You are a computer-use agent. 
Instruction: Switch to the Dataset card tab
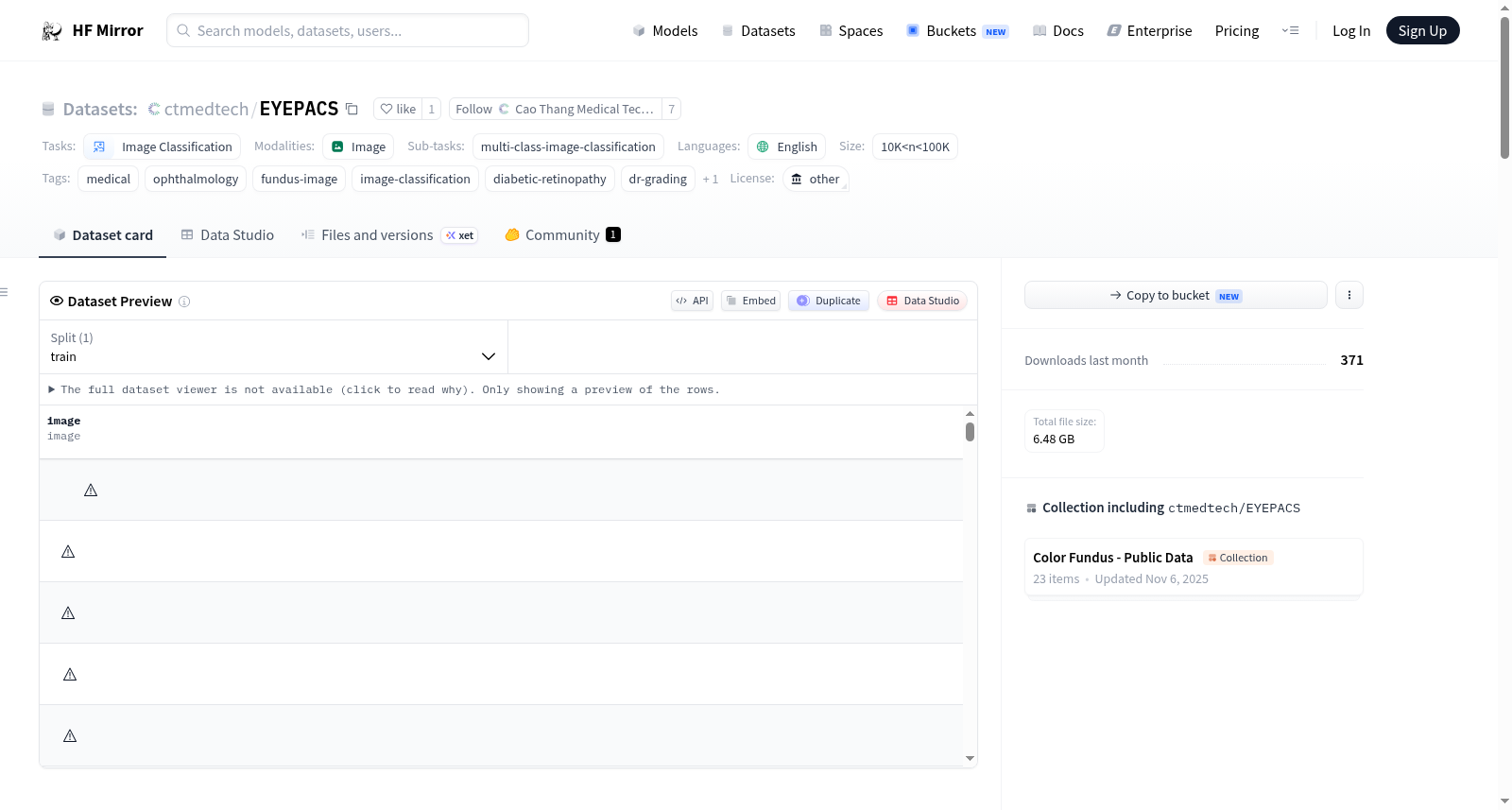point(103,235)
